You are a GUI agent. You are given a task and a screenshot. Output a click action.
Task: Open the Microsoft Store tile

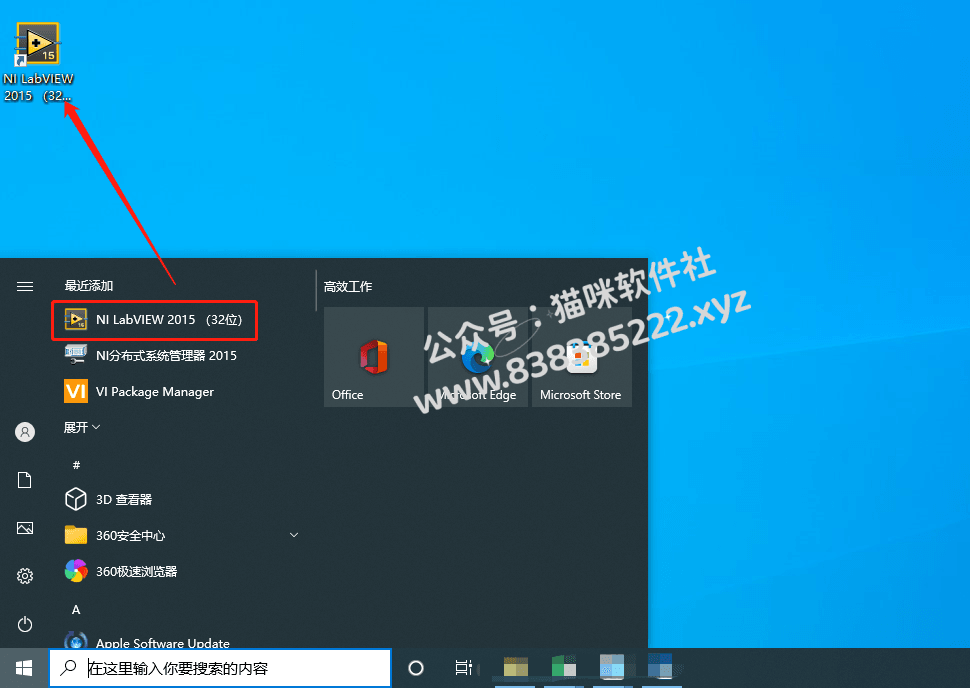coord(582,357)
